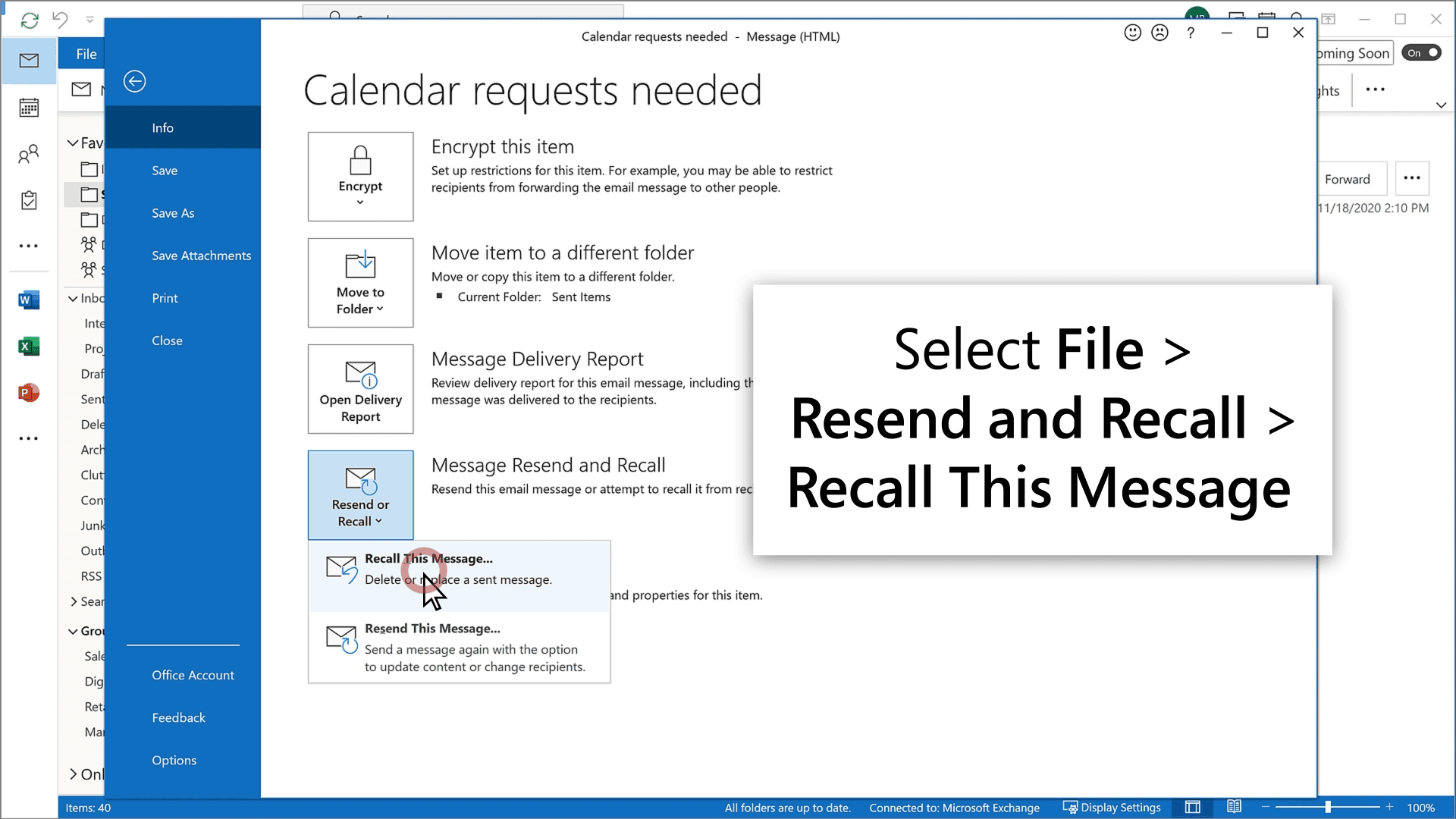Click the frown feedback icon
This screenshot has height=819, width=1456.
point(1159,33)
